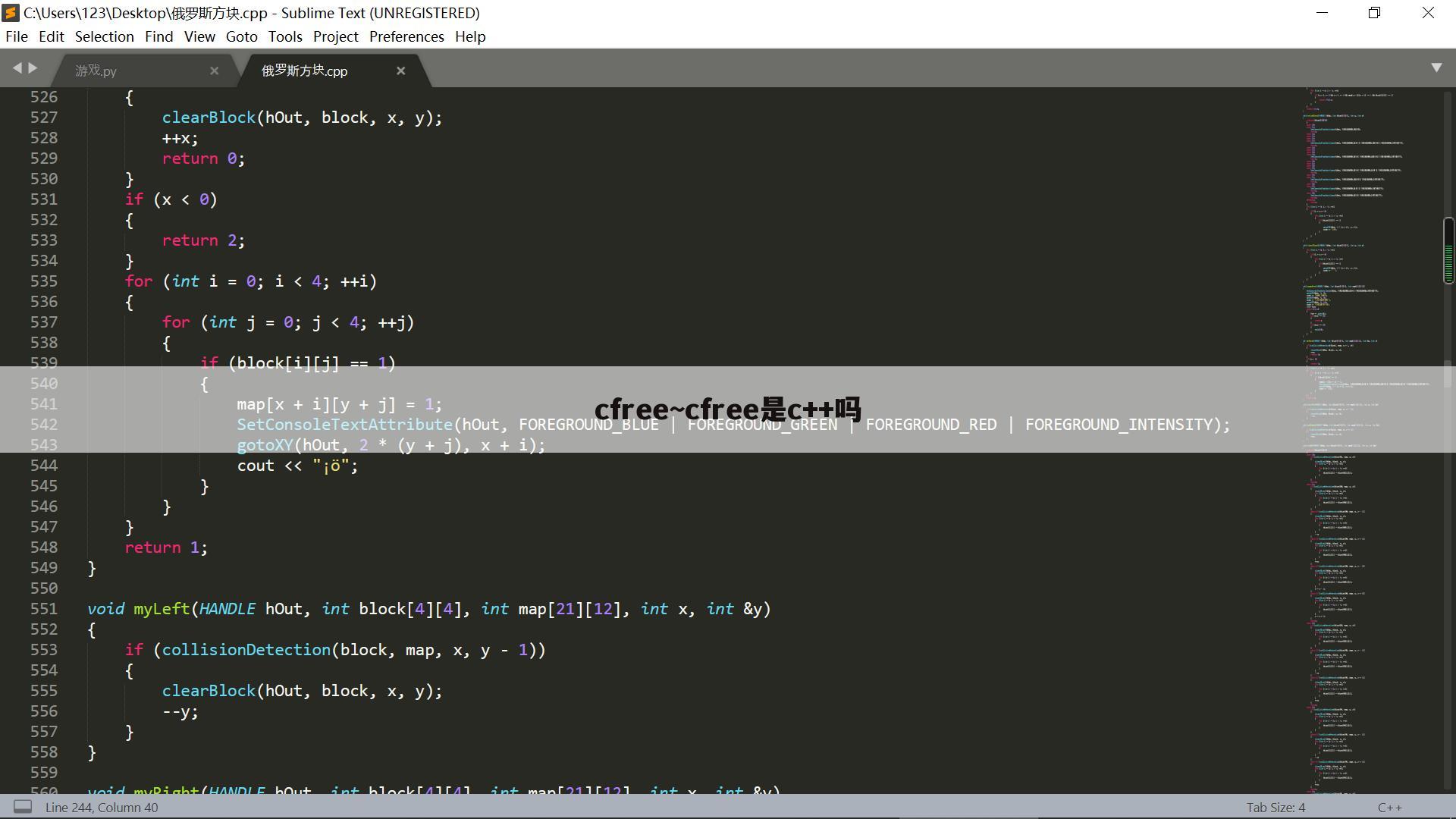The width and height of the screenshot is (1456, 819).
Task: Open the Preferences menu
Action: pyautogui.click(x=406, y=36)
